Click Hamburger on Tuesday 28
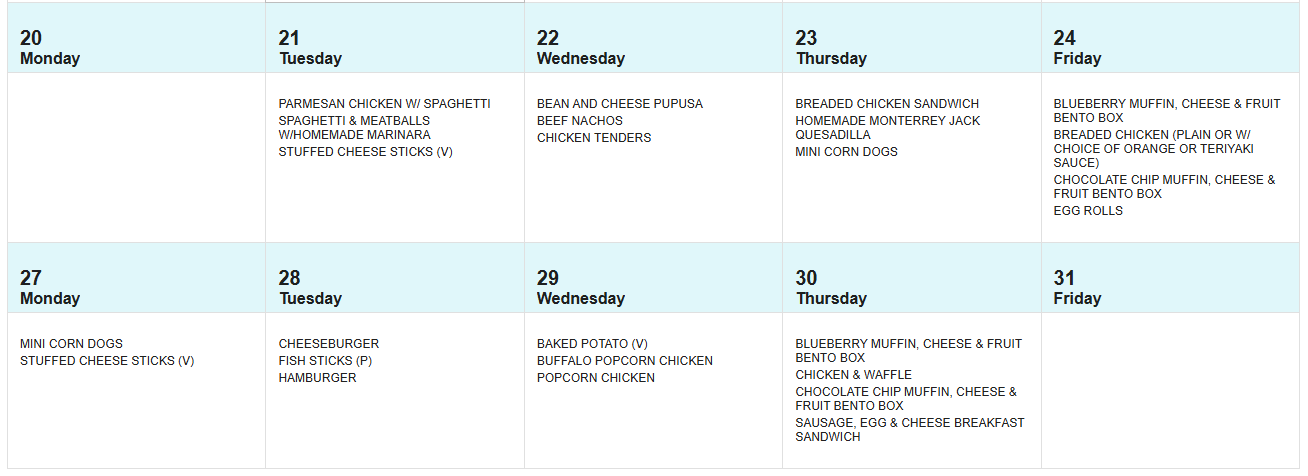 click(x=317, y=378)
